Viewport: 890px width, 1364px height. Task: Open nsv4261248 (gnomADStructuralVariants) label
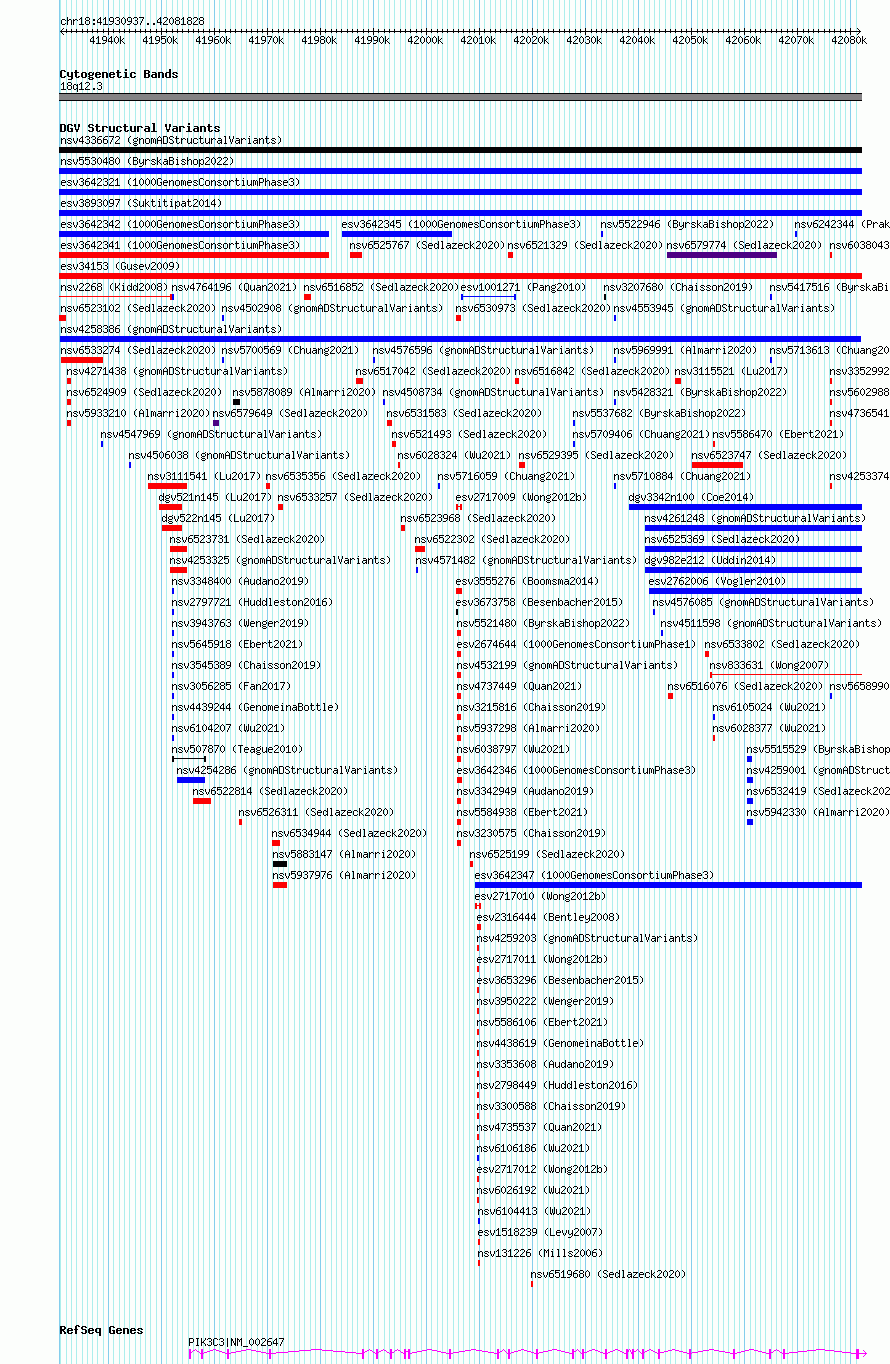(756, 518)
